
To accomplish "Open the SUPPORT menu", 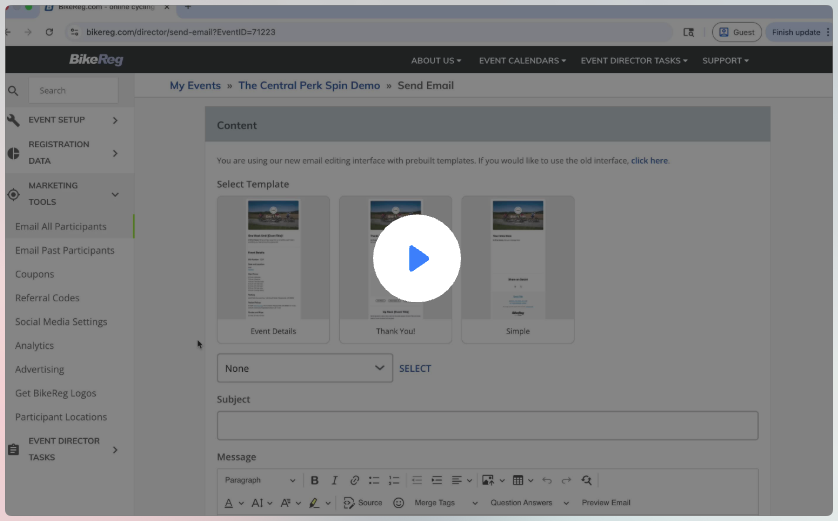I will [725, 61].
